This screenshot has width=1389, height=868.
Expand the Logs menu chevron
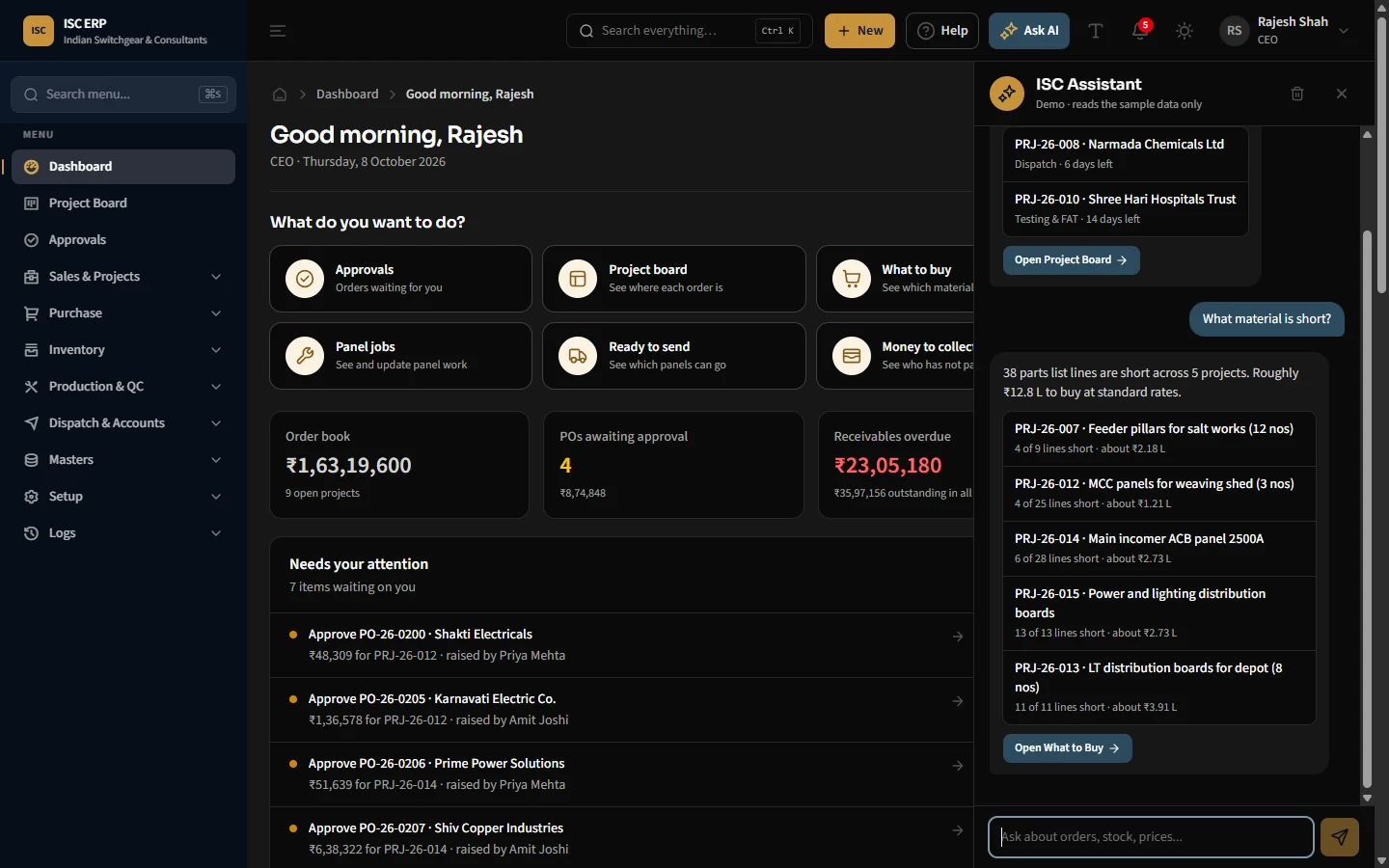tap(216, 533)
